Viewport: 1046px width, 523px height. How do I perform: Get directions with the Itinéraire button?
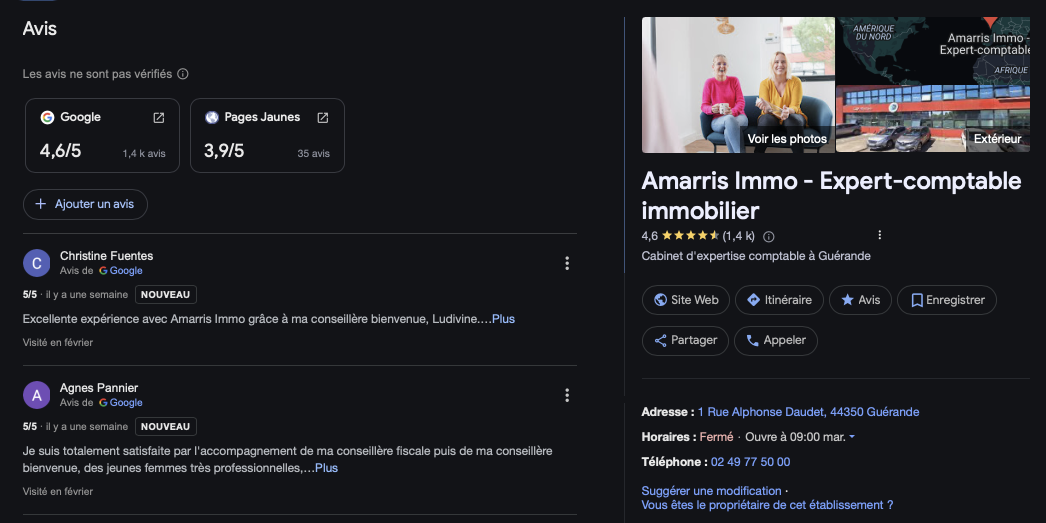(779, 300)
